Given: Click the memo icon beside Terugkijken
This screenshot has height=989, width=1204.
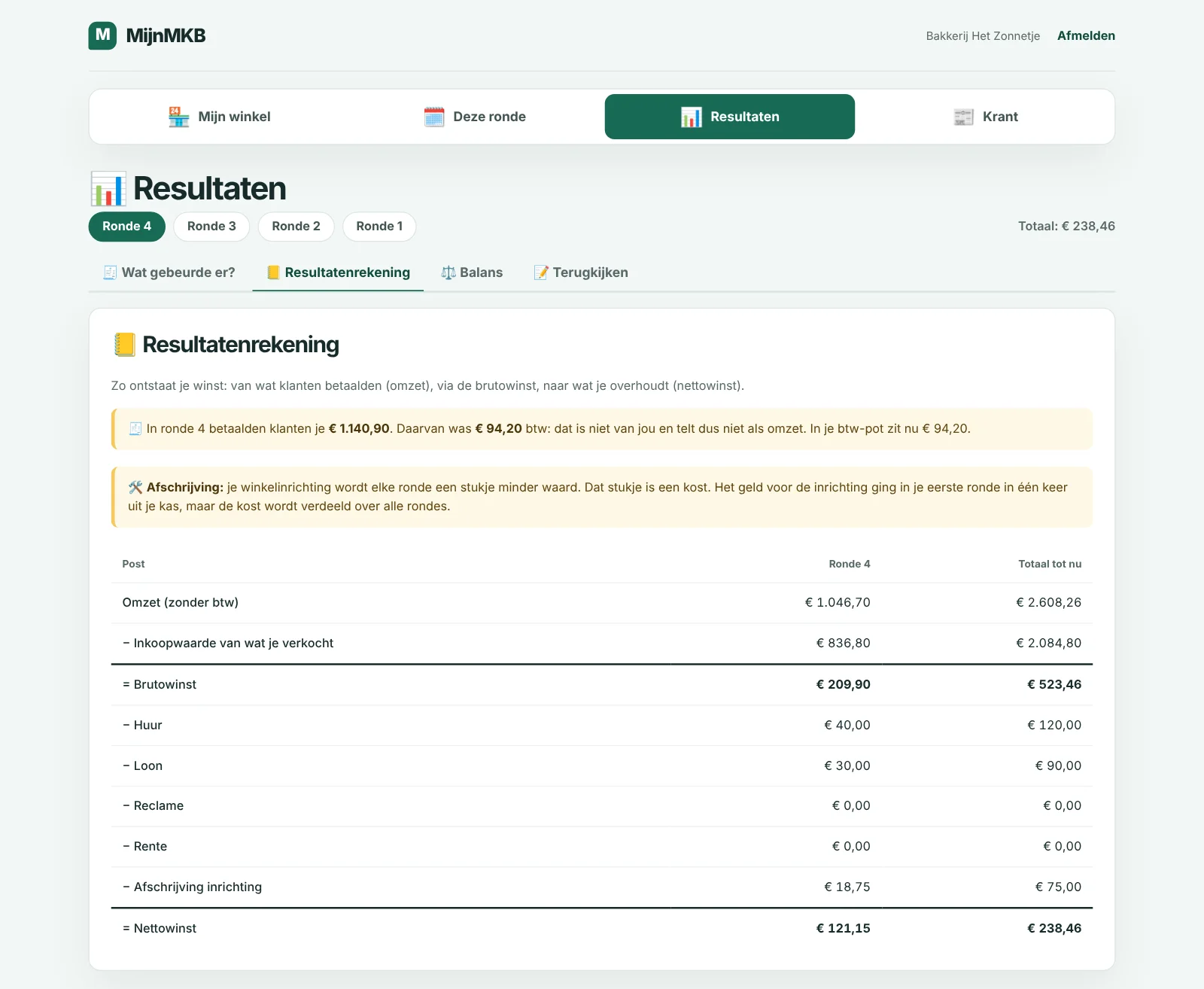Looking at the screenshot, I should point(541,272).
